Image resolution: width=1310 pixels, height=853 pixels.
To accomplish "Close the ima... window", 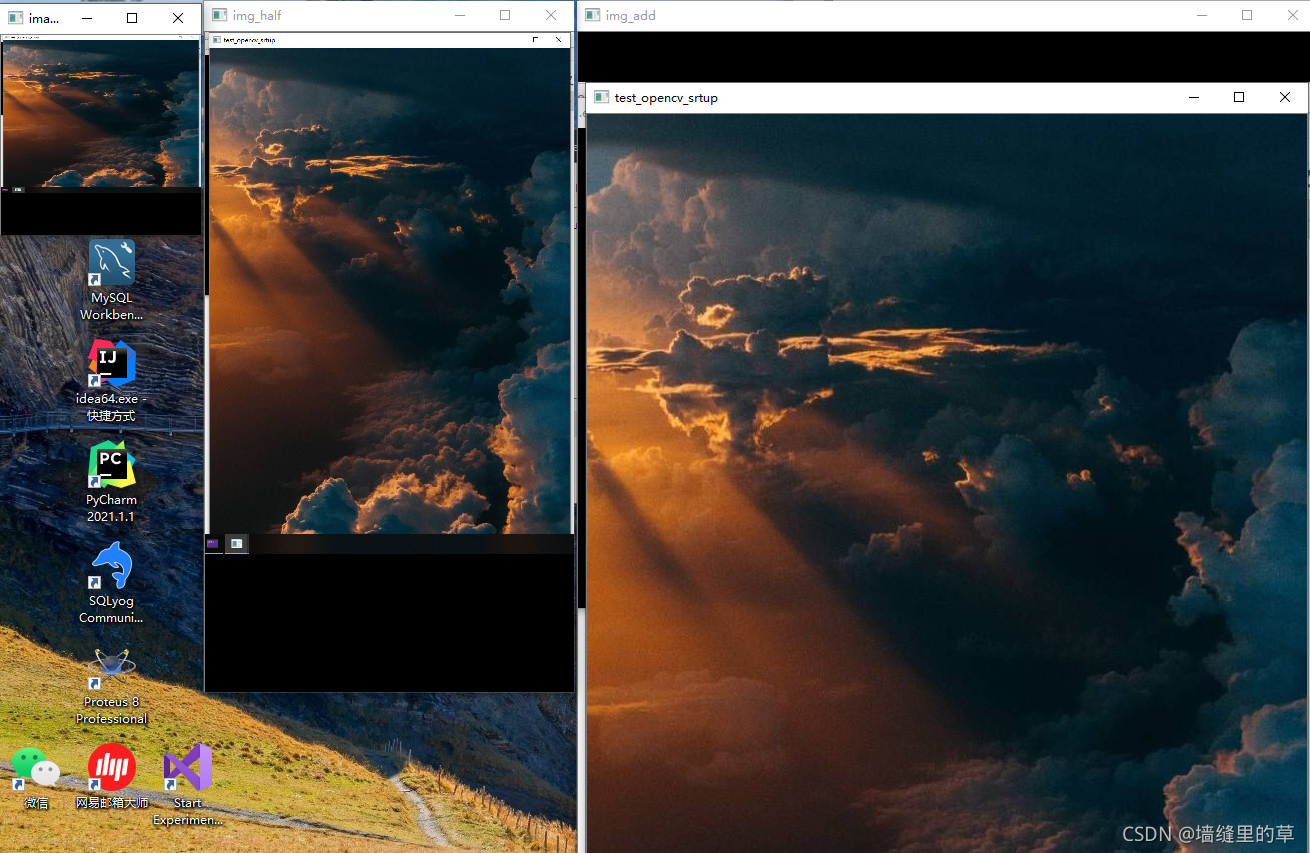I will pyautogui.click(x=178, y=18).
